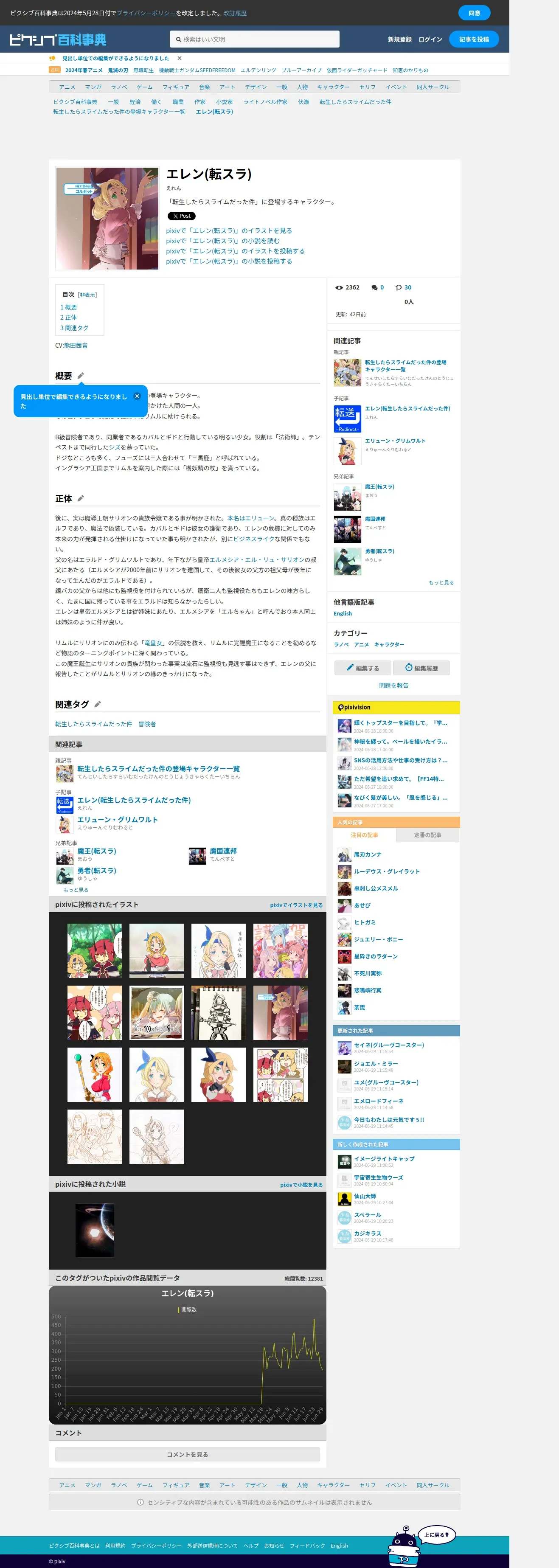The height and width of the screenshot is (1568, 559).
Task: Open top category マンガ
Action: pyautogui.click(x=93, y=87)
